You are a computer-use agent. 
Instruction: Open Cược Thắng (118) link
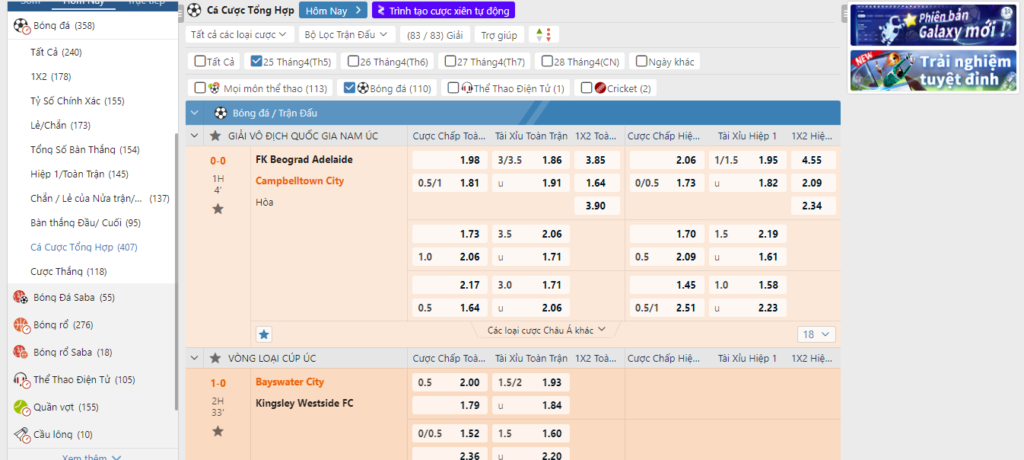[69, 271]
